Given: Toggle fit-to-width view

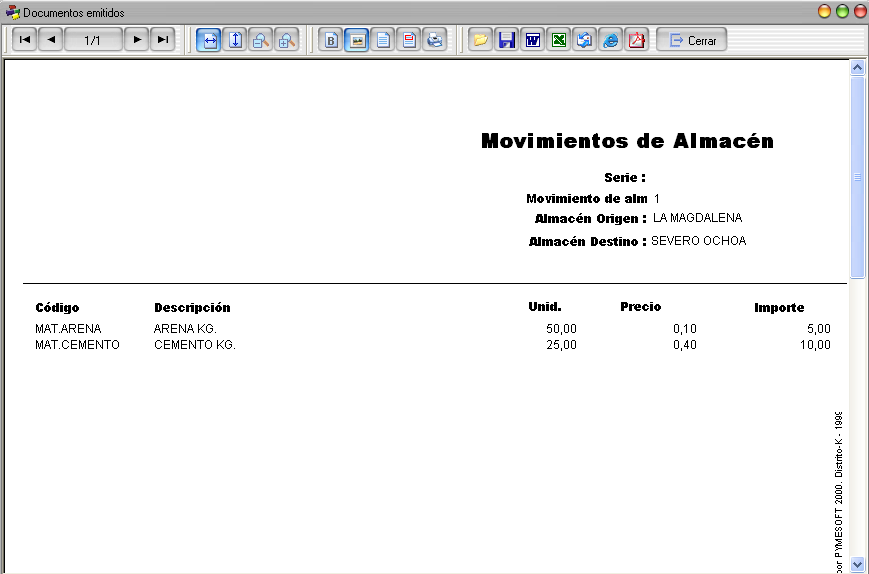Looking at the screenshot, I should point(209,40).
